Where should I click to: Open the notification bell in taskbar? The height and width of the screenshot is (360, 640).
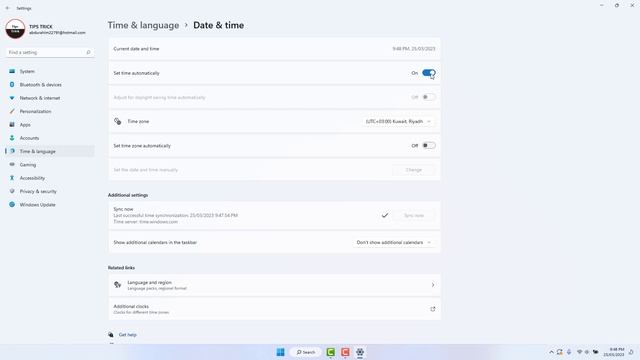631,352
